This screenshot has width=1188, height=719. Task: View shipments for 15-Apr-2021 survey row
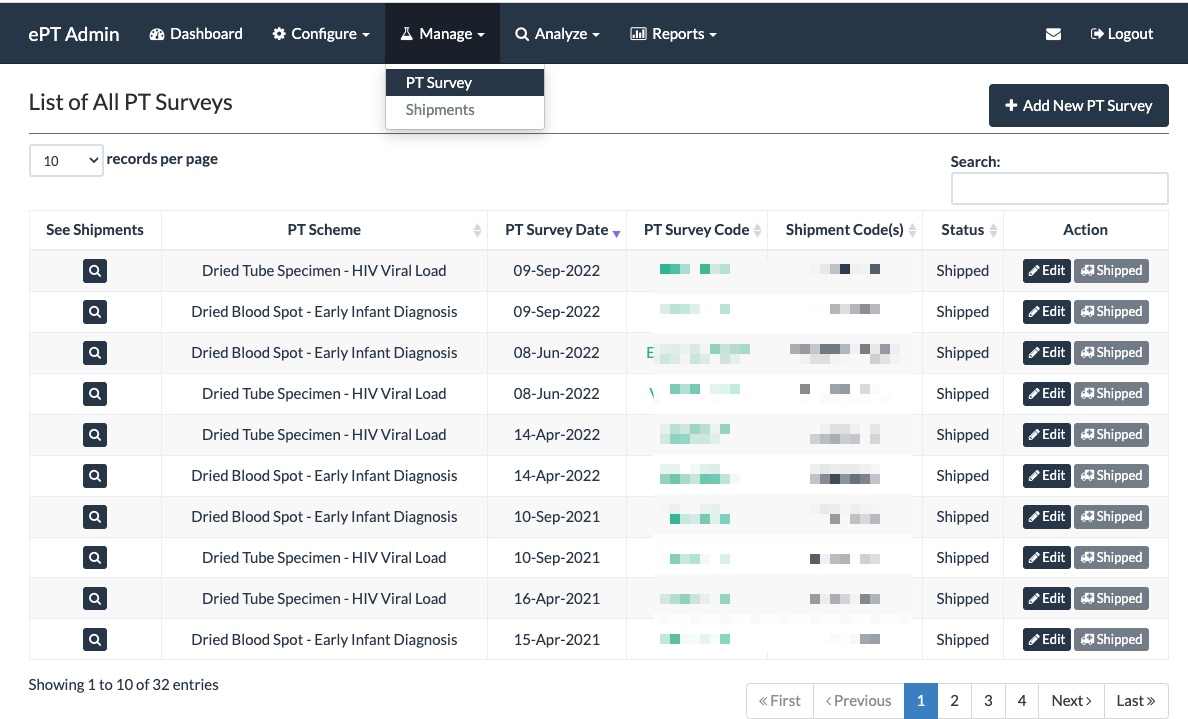pyautogui.click(x=95, y=640)
